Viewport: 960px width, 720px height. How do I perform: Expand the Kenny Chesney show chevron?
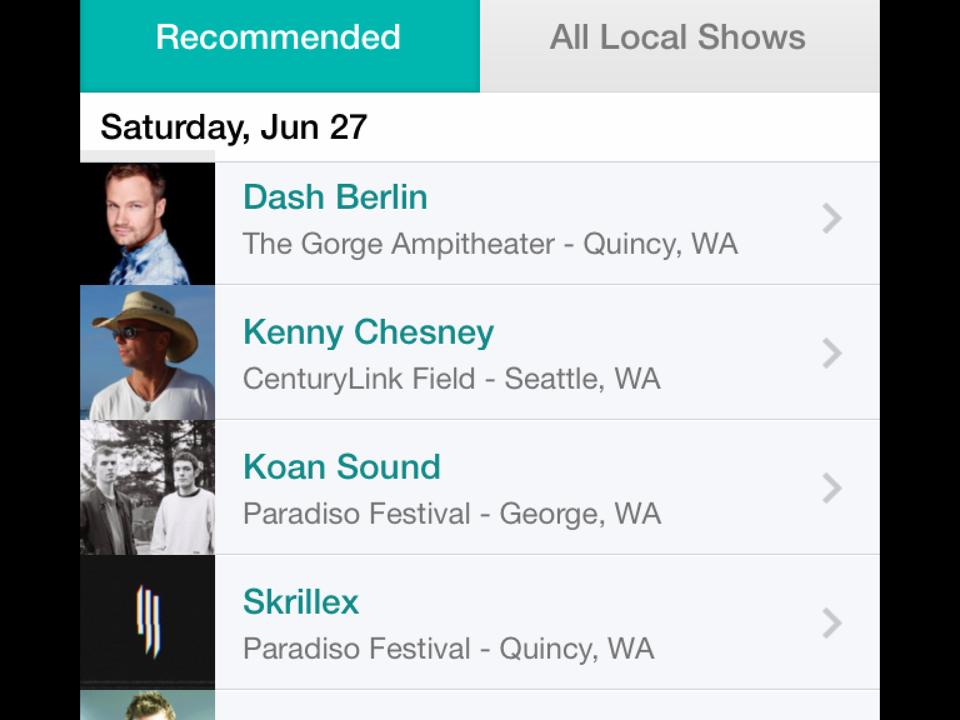832,353
